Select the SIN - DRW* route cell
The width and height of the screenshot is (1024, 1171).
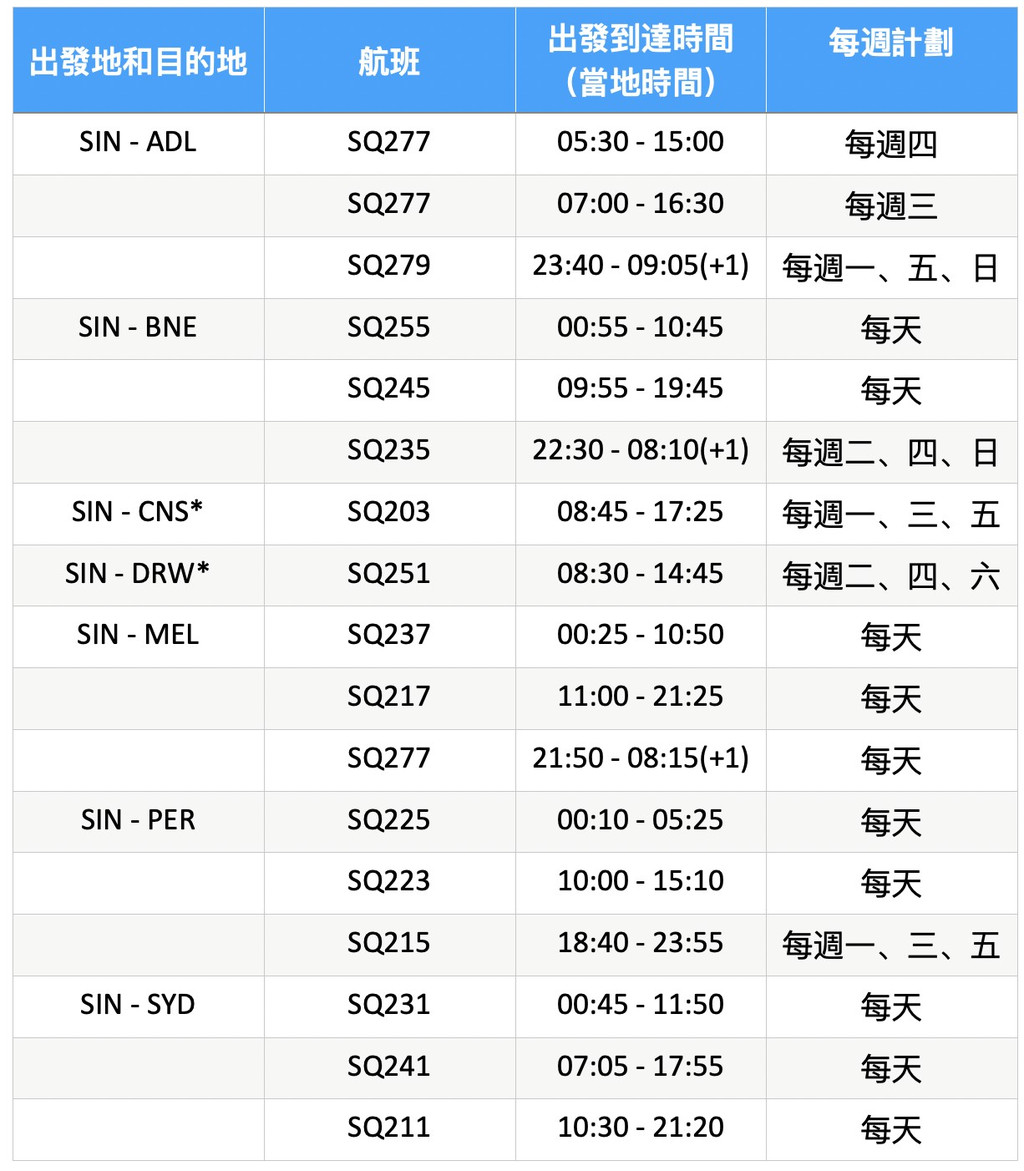138,575
